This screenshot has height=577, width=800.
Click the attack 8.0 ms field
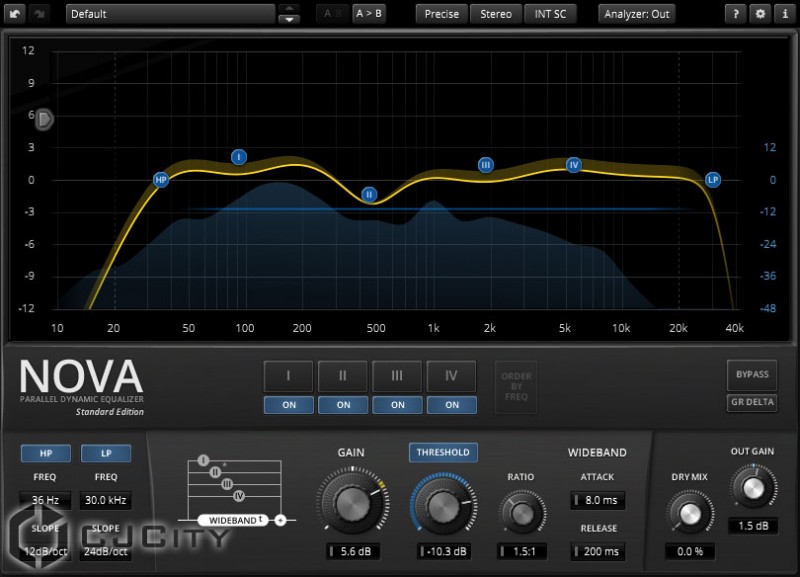pos(598,500)
